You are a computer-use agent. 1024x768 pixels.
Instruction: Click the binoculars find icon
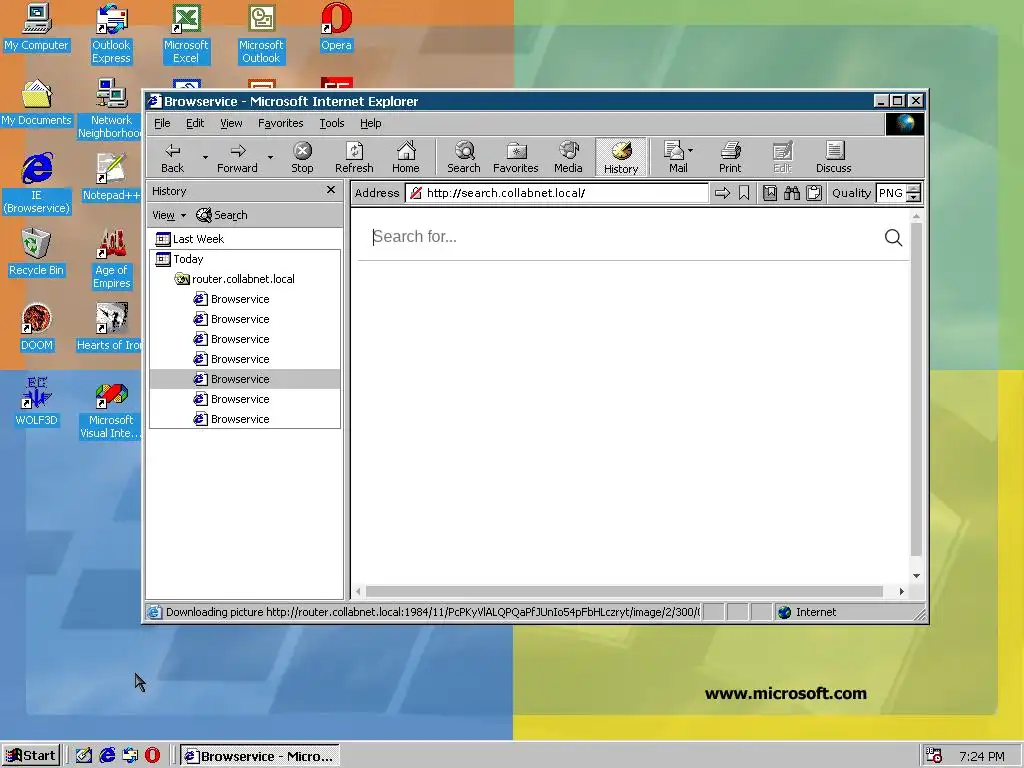(x=792, y=193)
